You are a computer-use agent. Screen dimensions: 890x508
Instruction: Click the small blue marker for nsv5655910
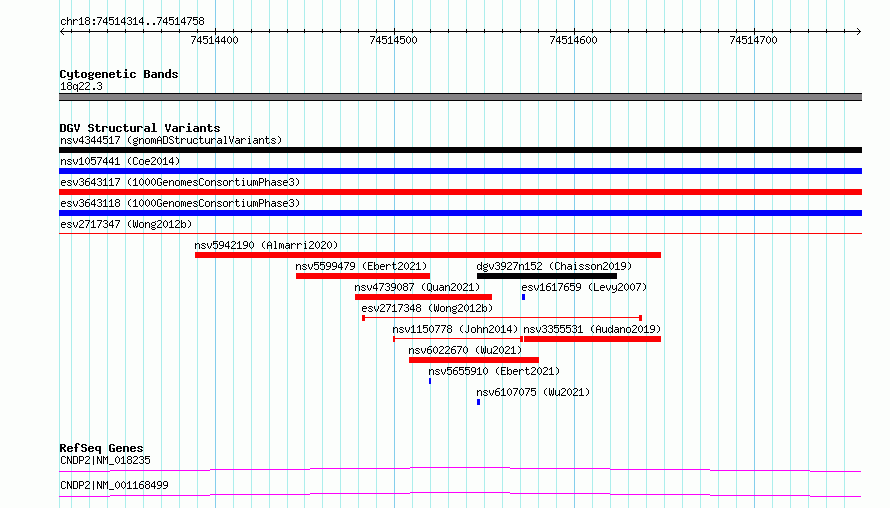click(430, 381)
